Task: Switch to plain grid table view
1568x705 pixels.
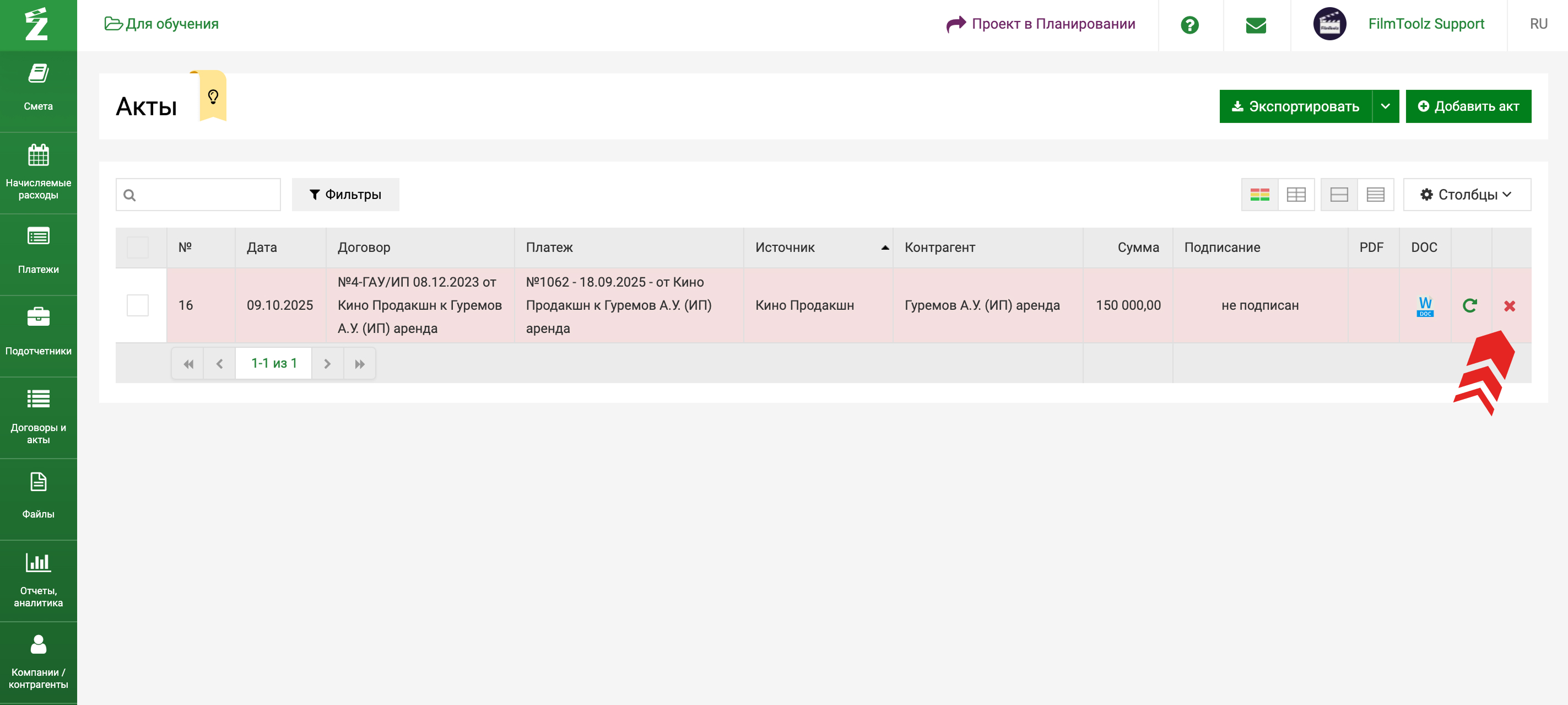Action: point(1296,195)
